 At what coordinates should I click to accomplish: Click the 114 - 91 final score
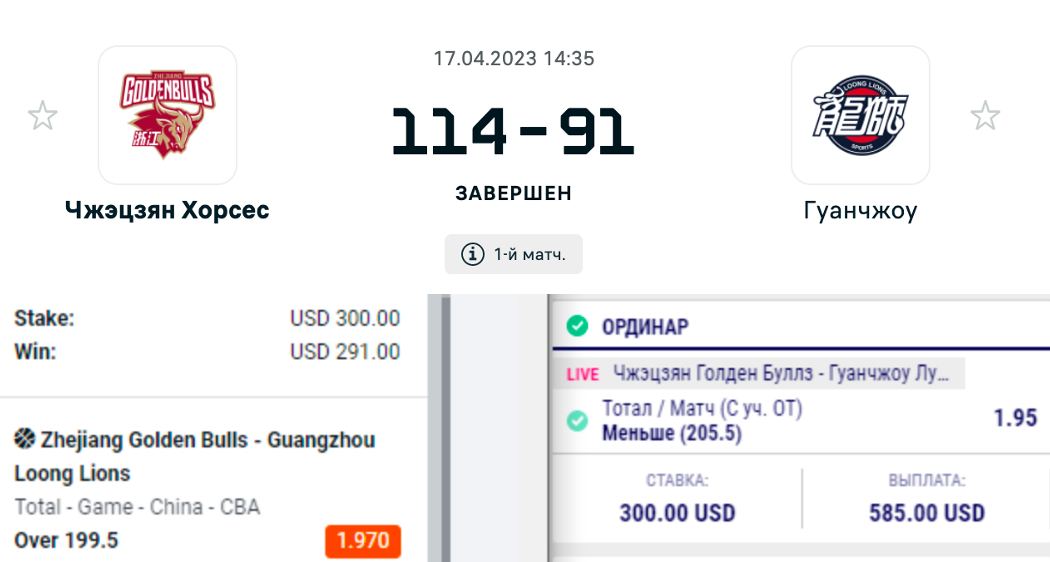coord(513,132)
